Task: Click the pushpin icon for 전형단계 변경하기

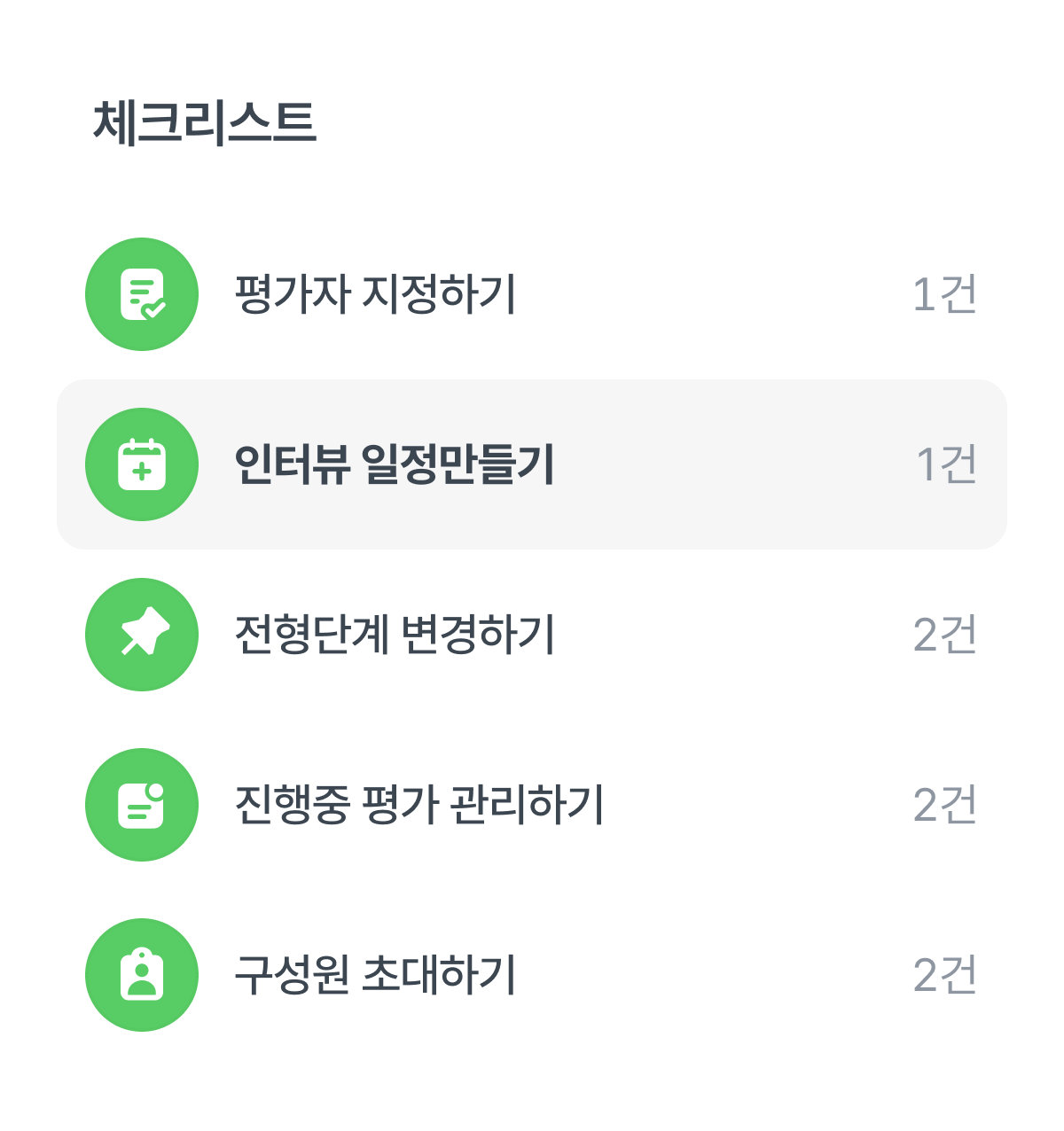Action: pos(142,635)
